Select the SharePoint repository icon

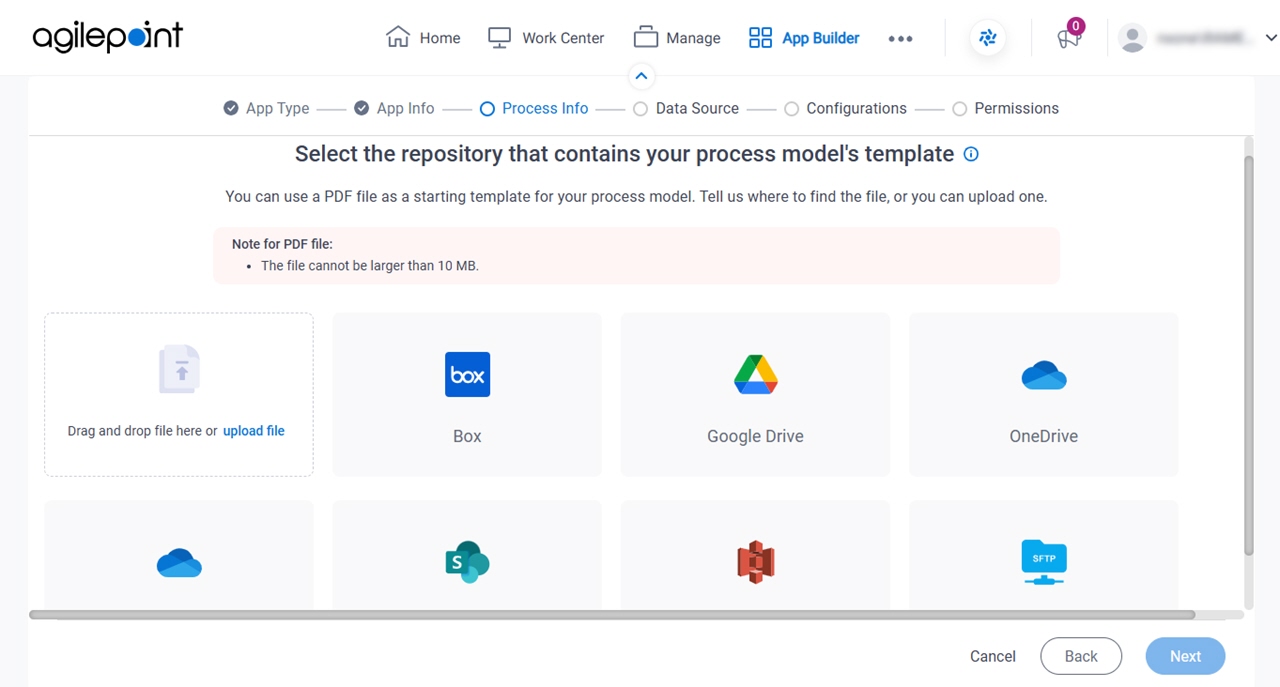tap(467, 562)
